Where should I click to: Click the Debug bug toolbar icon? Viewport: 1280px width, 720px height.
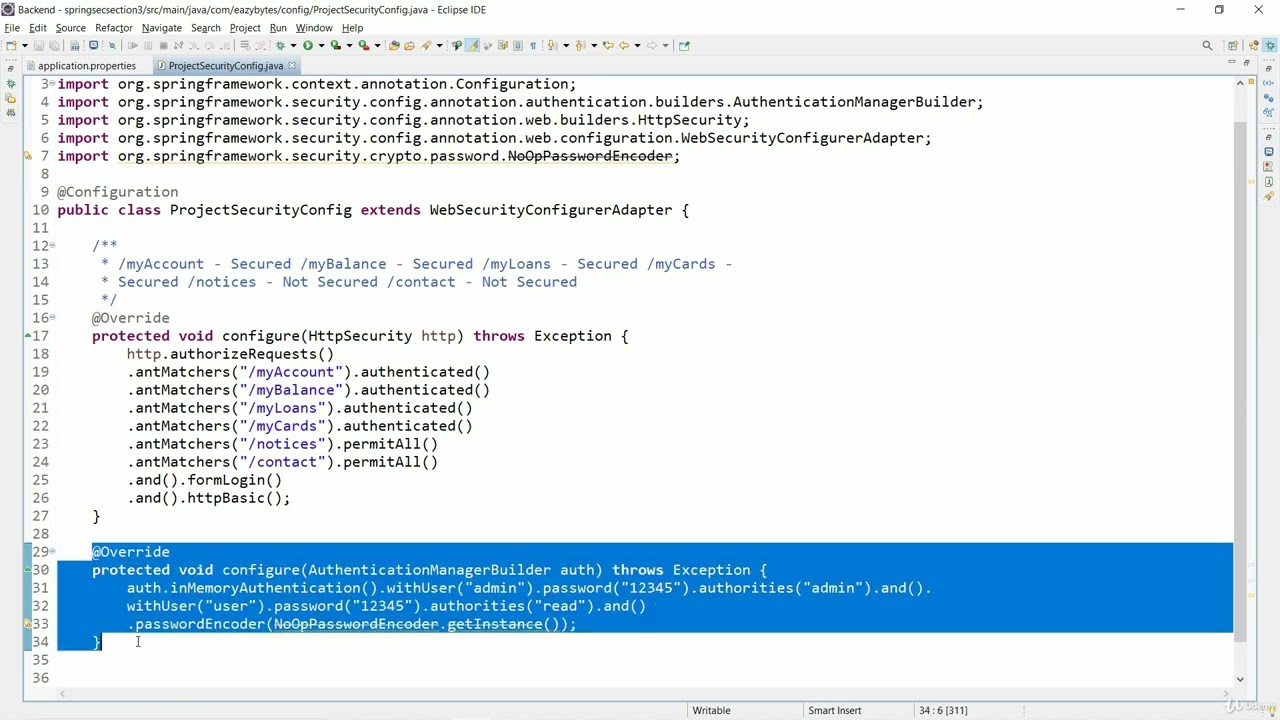280,45
